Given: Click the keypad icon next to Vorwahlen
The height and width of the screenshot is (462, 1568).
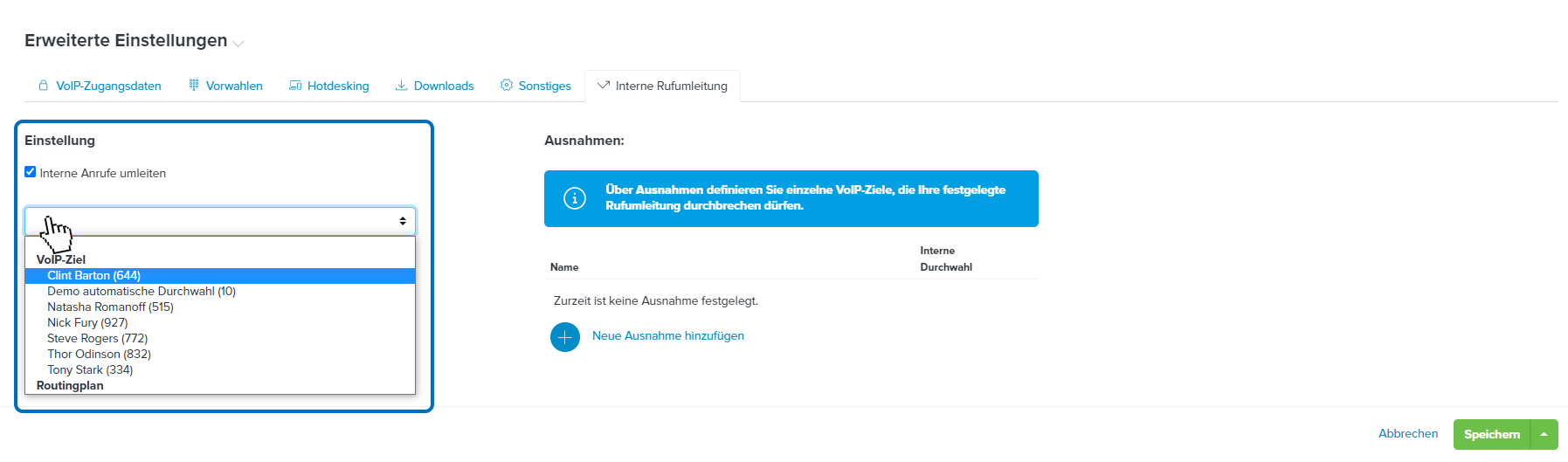Looking at the screenshot, I should 194,86.
